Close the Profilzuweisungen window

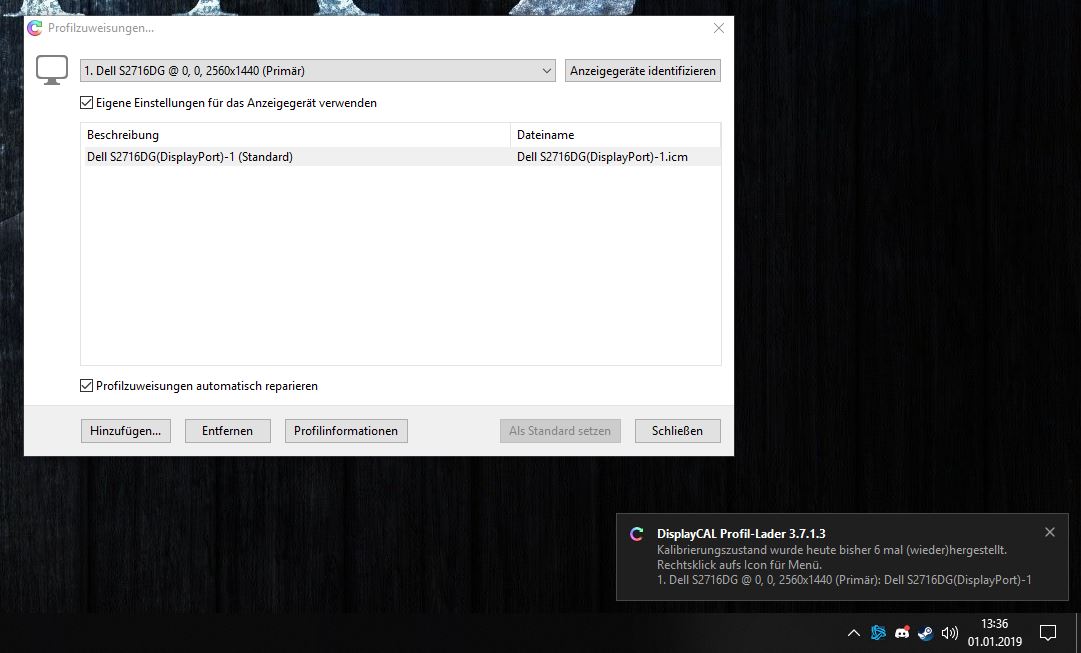pos(718,28)
